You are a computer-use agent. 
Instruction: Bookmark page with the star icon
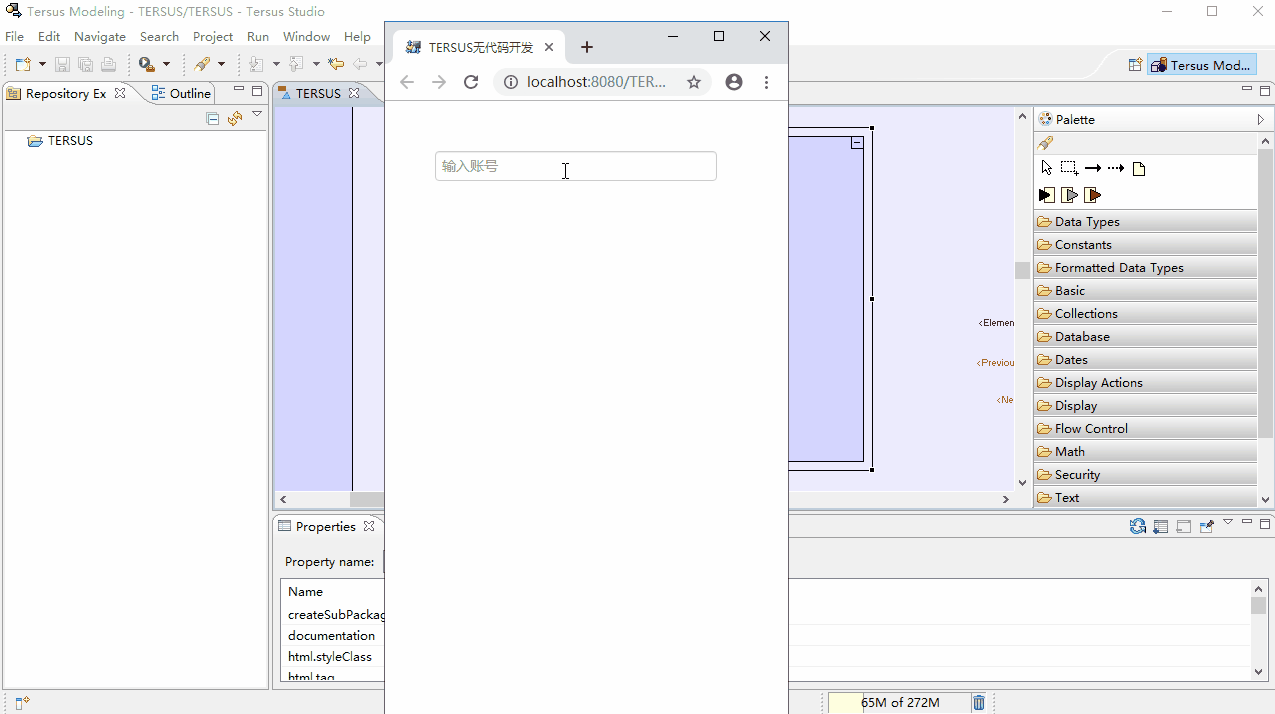pyautogui.click(x=694, y=82)
